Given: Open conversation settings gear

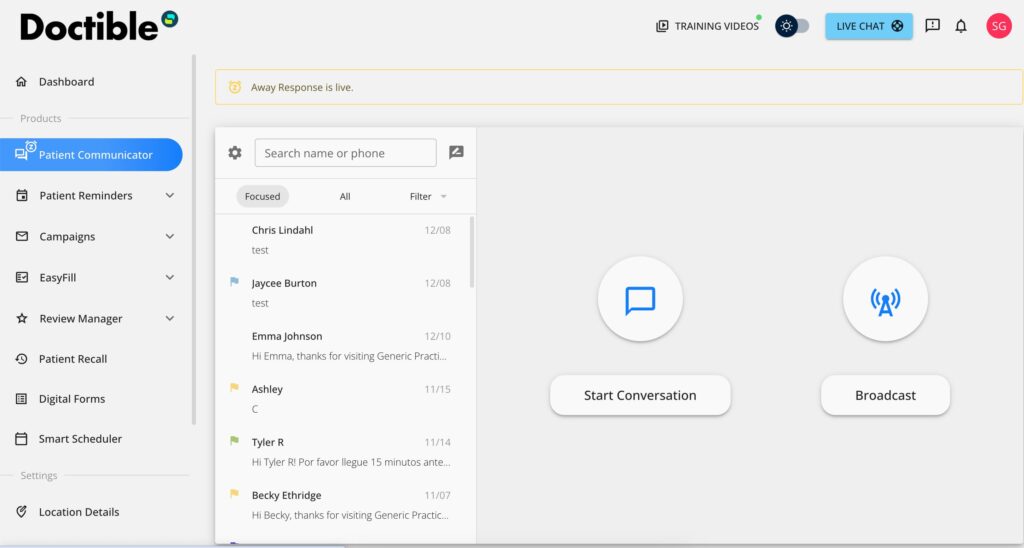Looking at the screenshot, I should click(234, 153).
